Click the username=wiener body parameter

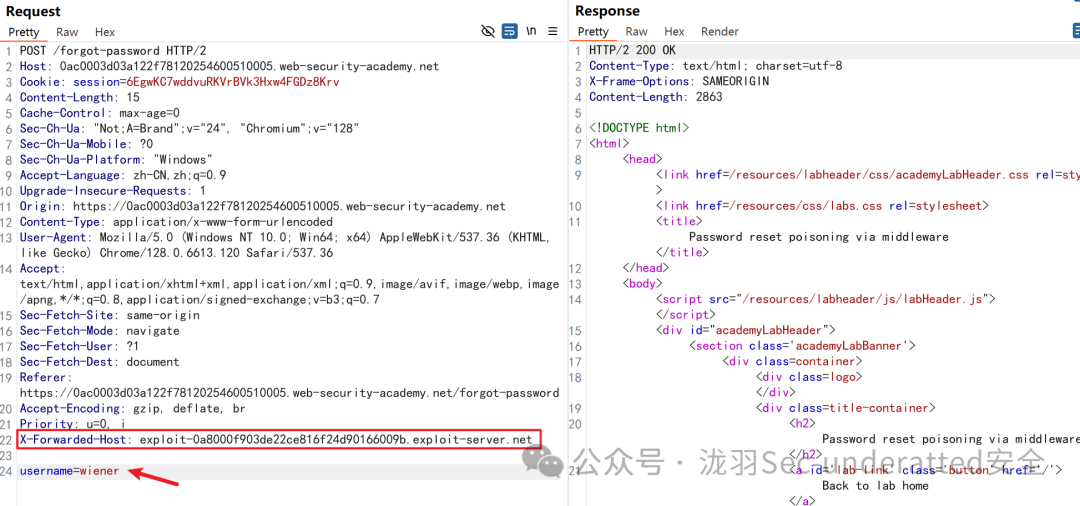(x=70, y=471)
